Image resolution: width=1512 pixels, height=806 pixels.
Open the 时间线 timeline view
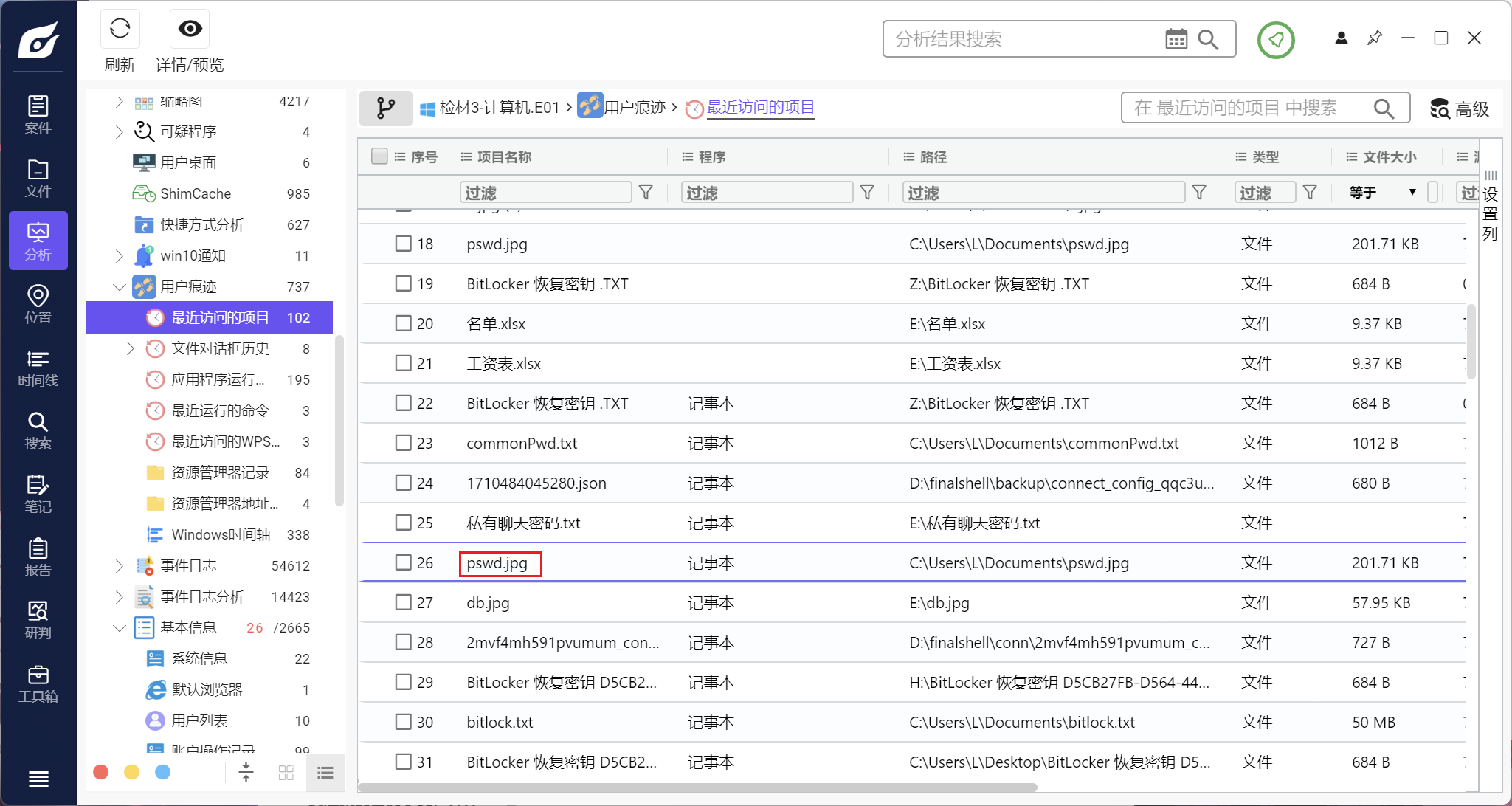pyautogui.click(x=38, y=368)
